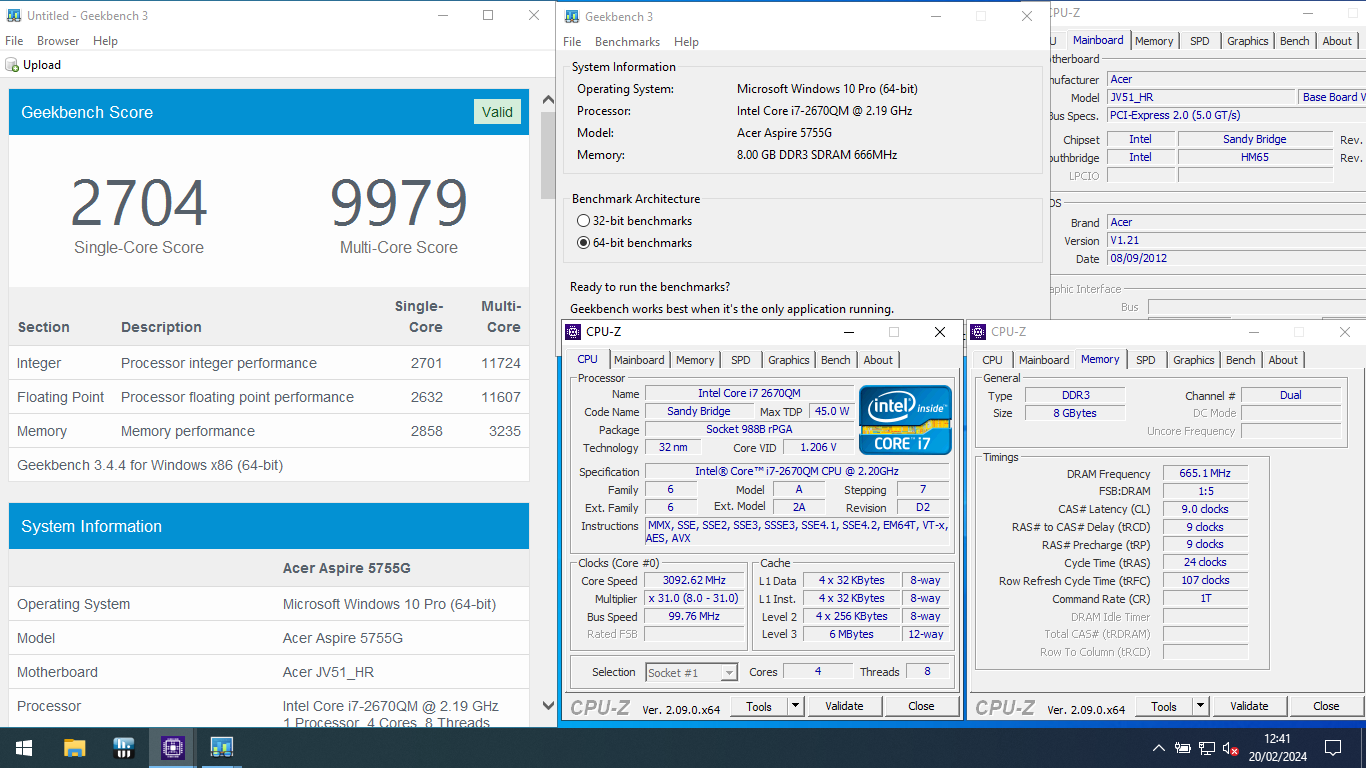Image resolution: width=1366 pixels, height=768 pixels.
Task: Click results scrollbar up arrow
Action: [547, 100]
